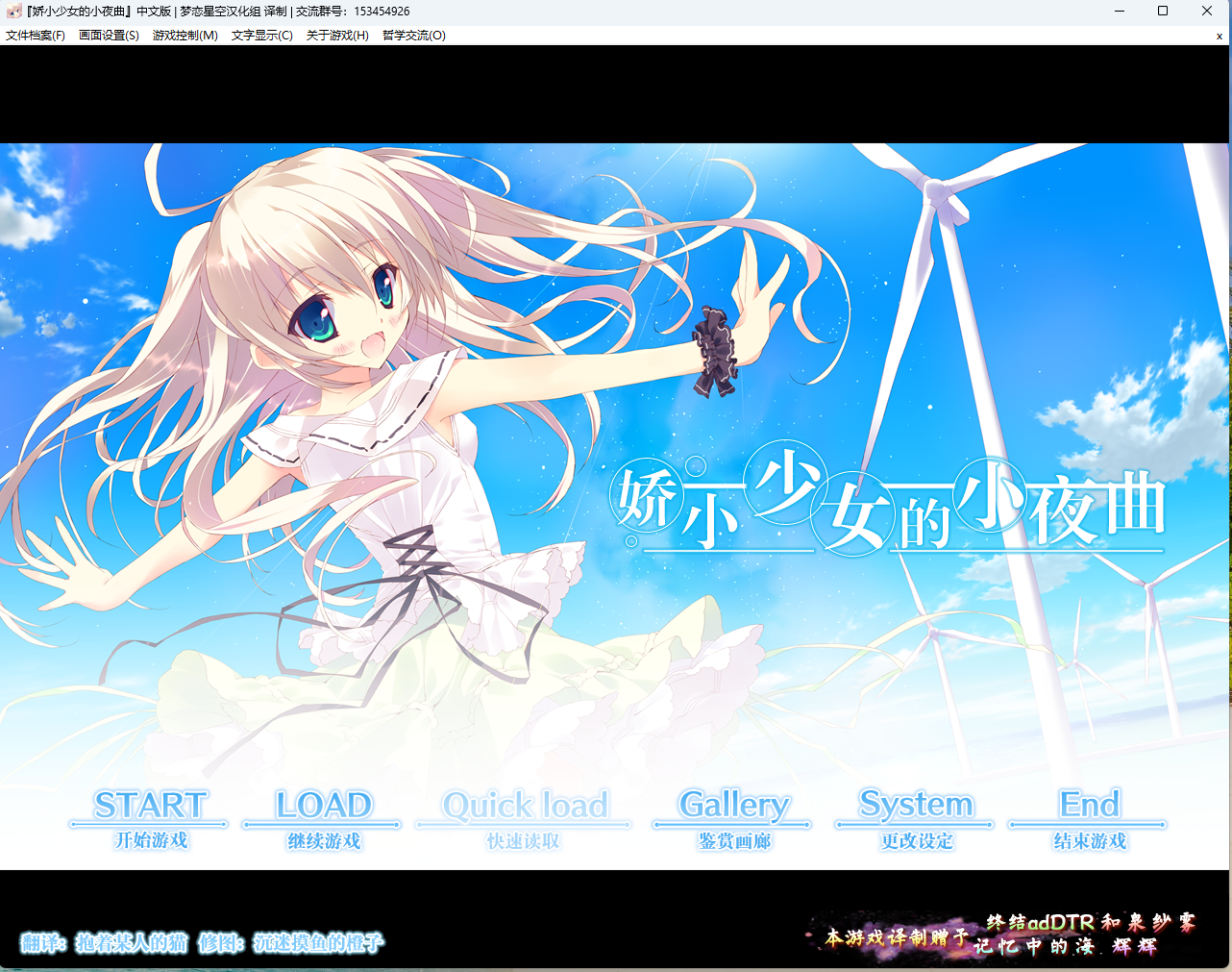Click LOAD 继续游戏 button
The height and width of the screenshot is (972, 1232).
click(x=323, y=819)
